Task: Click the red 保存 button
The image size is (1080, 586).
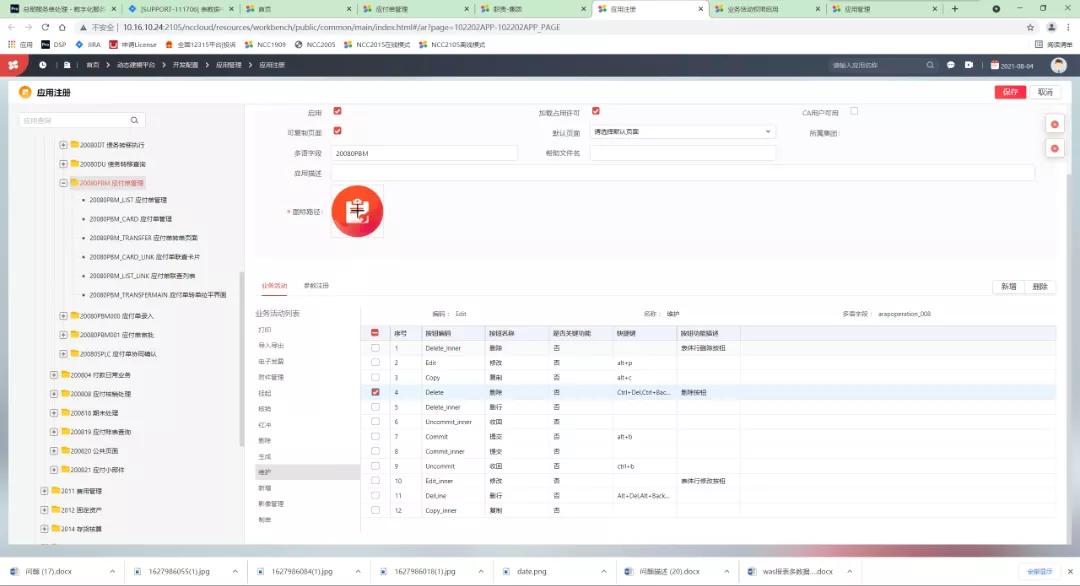Action: coord(1009,92)
